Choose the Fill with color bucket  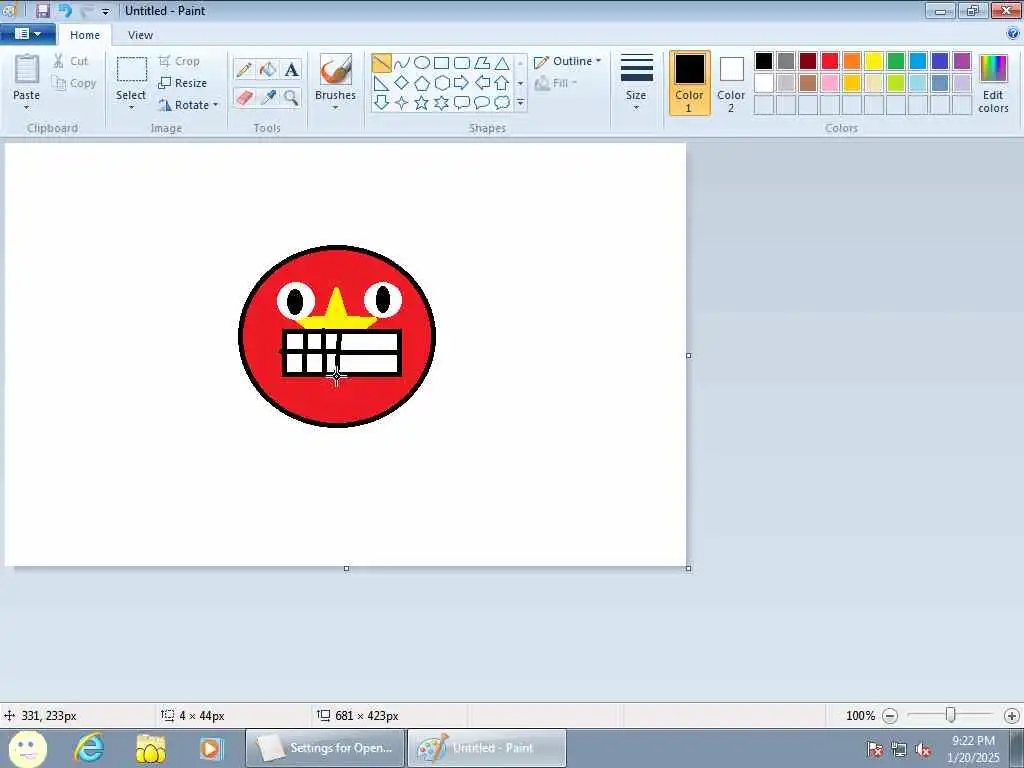(268, 70)
